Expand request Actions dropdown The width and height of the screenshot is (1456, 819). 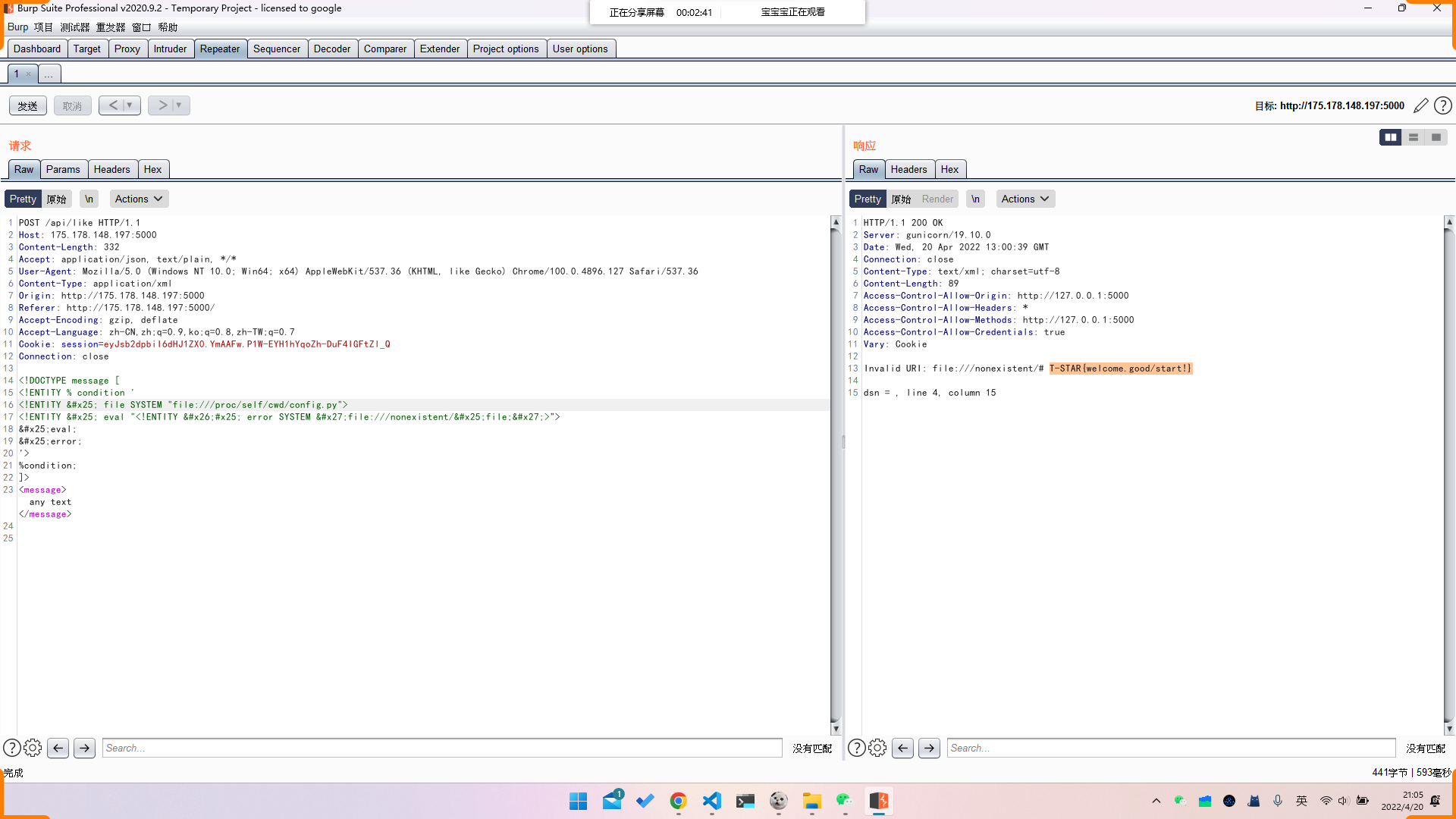139,199
